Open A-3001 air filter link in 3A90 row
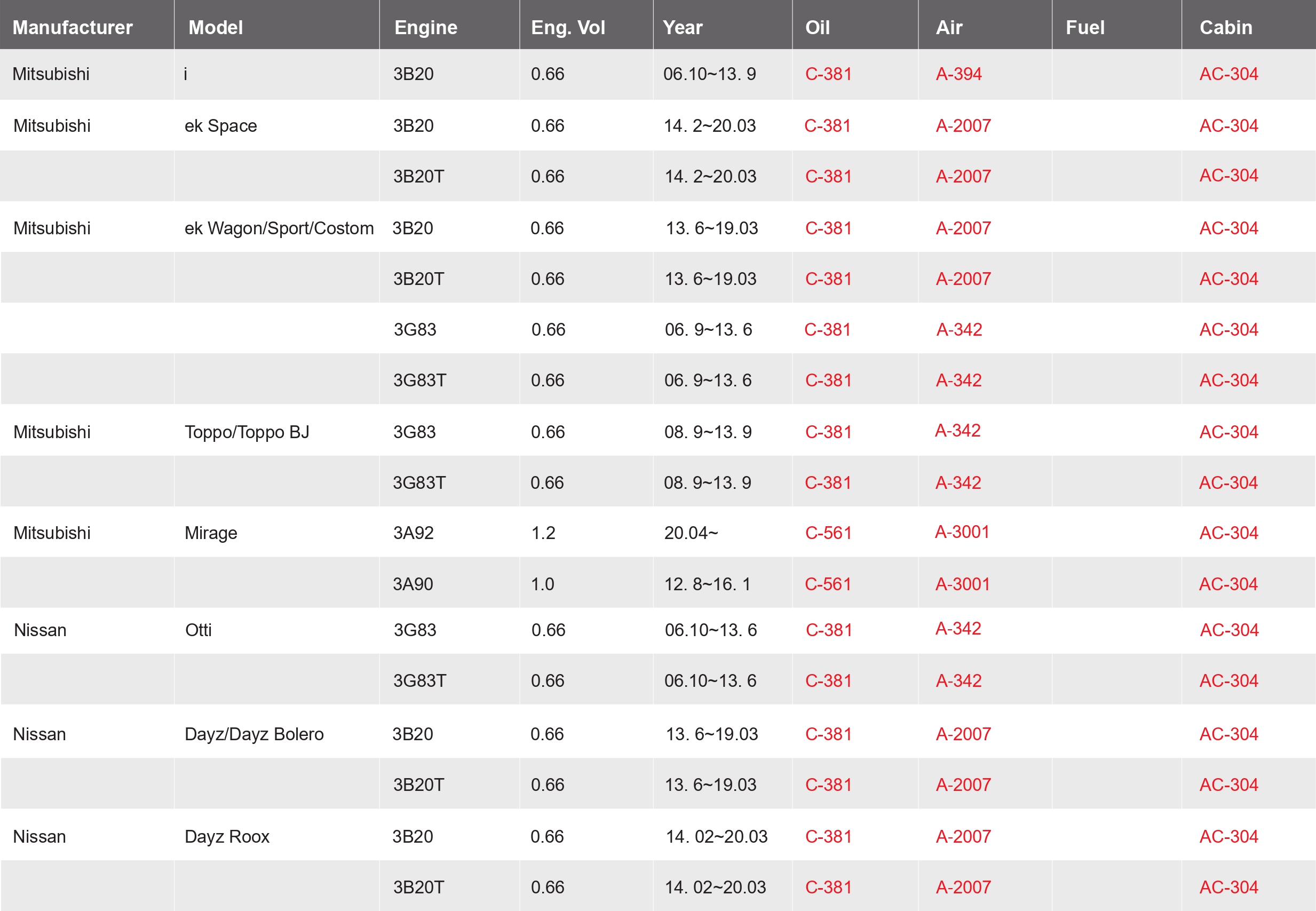The height and width of the screenshot is (911, 1316). [962, 584]
